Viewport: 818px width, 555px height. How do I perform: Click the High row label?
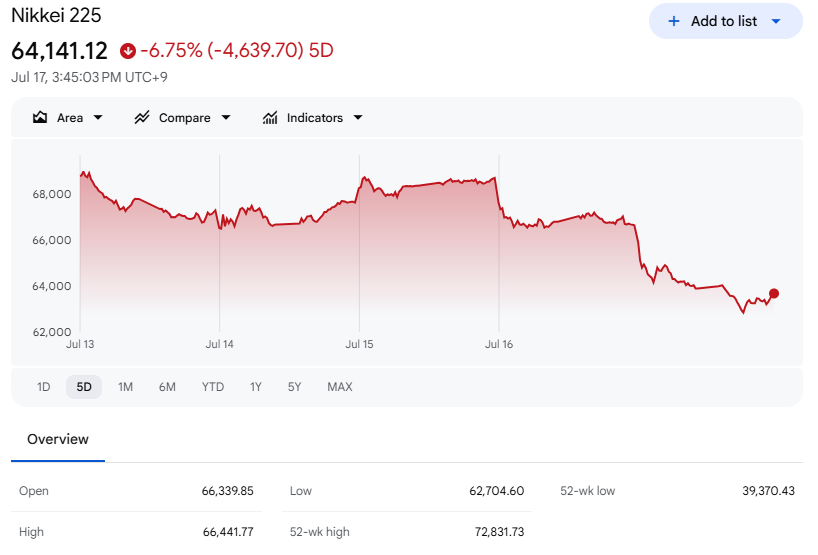[x=31, y=532]
